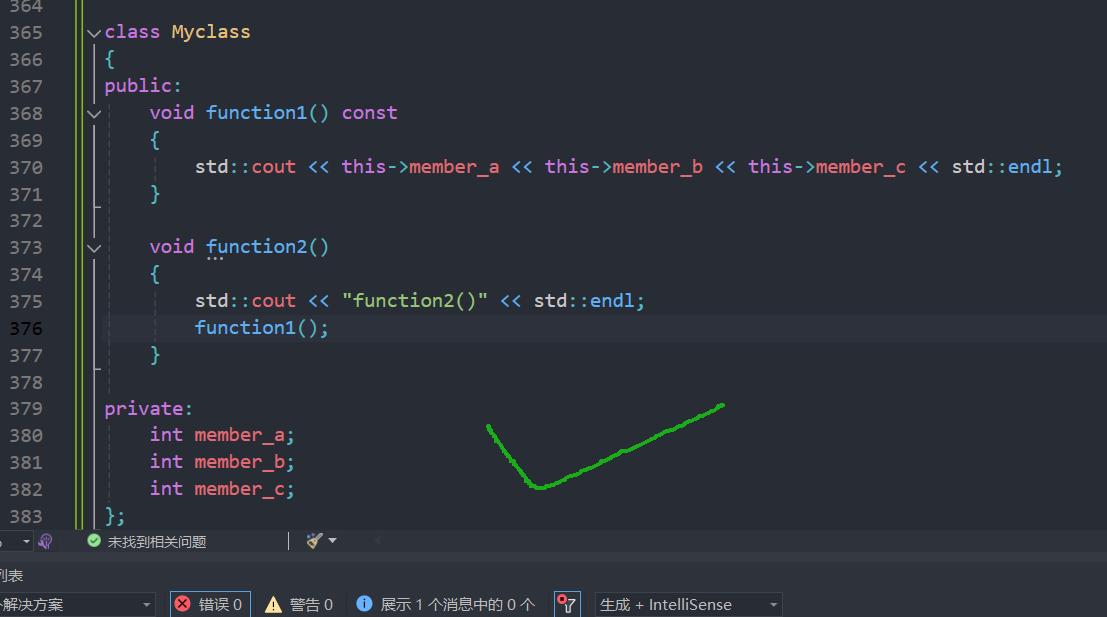Click the yellow warning triangle icon
This screenshot has height=617, width=1107.
click(273, 603)
